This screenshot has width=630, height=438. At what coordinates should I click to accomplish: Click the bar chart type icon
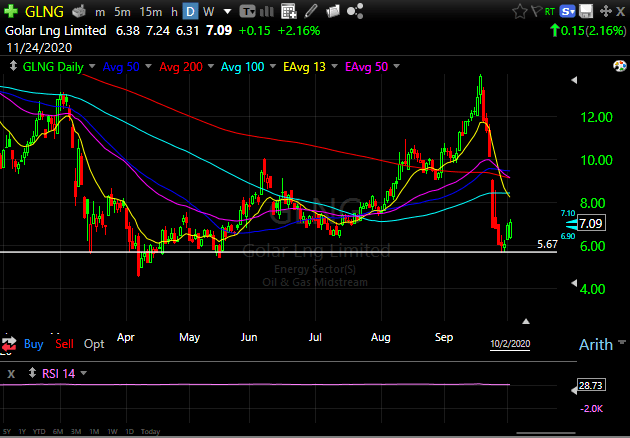pyautogui.click(x=266, y=12)
